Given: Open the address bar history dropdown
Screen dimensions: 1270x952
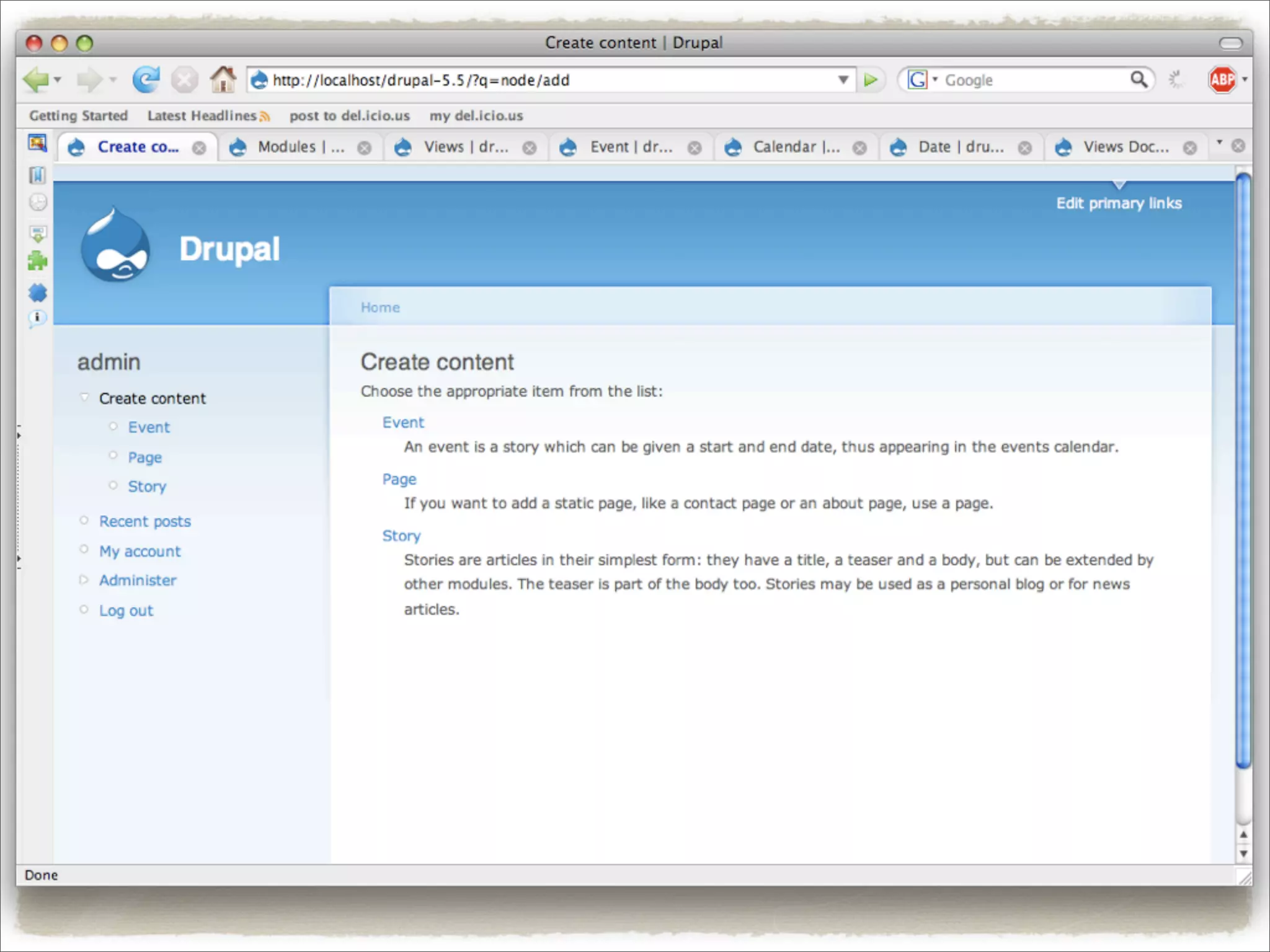Looking at the screenshot, I should pyautogui.click(x=843, y=80).
